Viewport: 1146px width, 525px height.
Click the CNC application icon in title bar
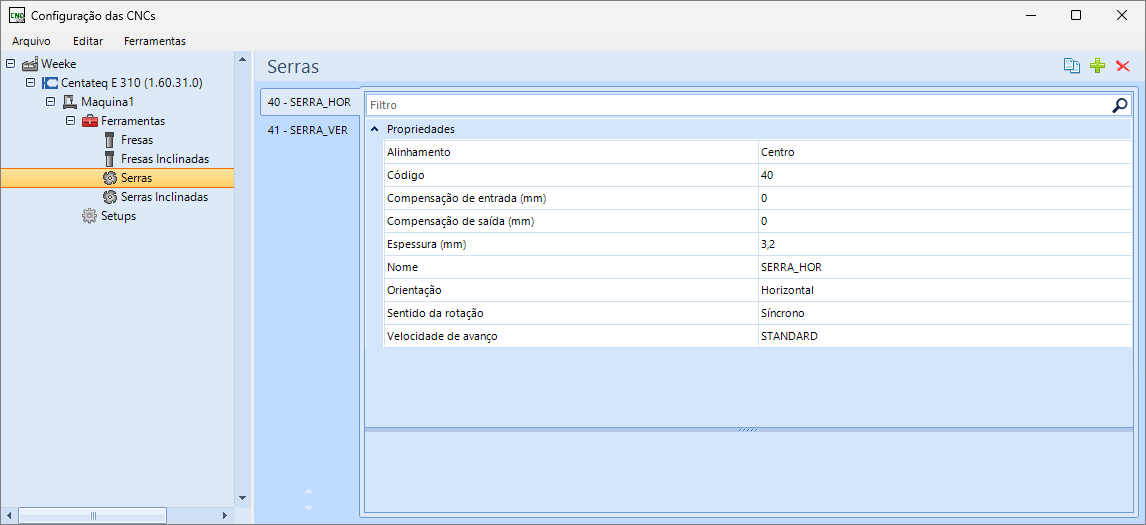pyautogui.click(x=18, y=15)
